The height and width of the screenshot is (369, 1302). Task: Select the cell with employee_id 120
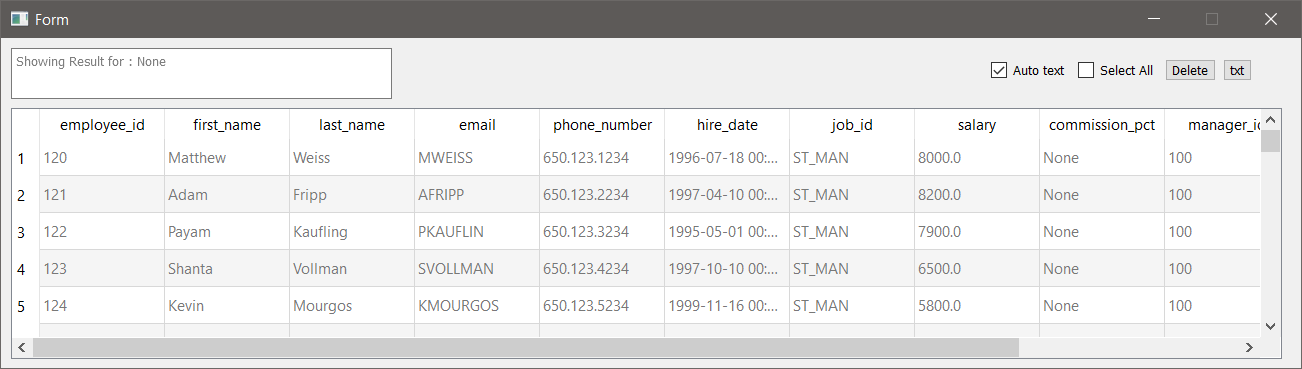pos(102,158)
